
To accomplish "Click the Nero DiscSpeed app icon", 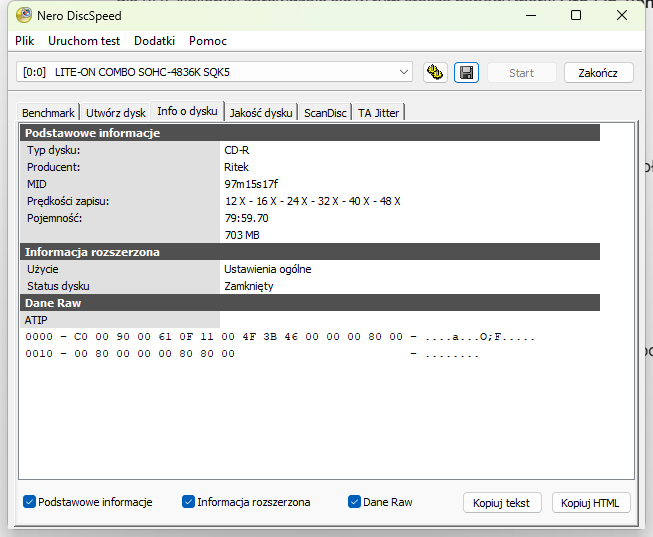I will [24, 15].
